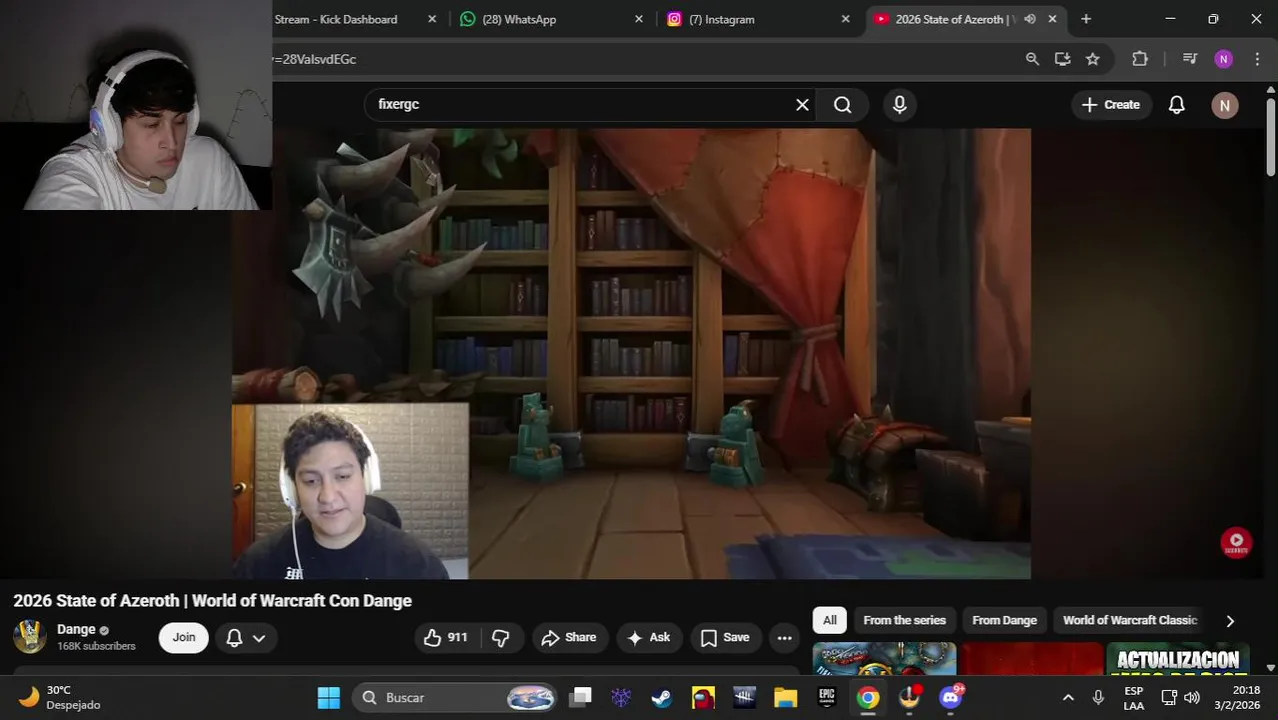Screen dimensions: 1278x720
Task: Mute the YouTube tab via speaker icon
Action: [1029, 19]
